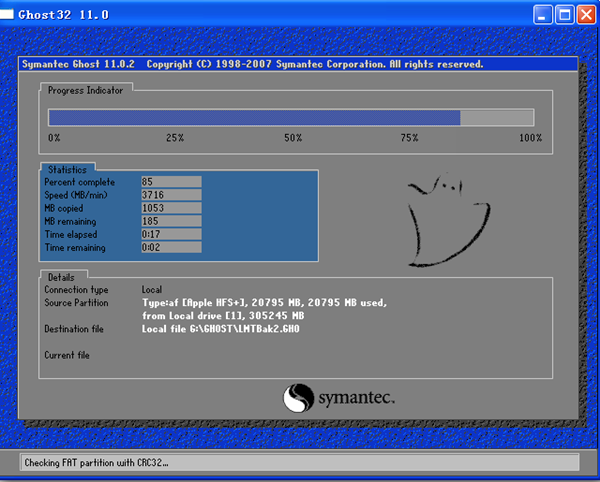Click the Symantec Ghost copyright header bar
600x482 pixels.
298,64
